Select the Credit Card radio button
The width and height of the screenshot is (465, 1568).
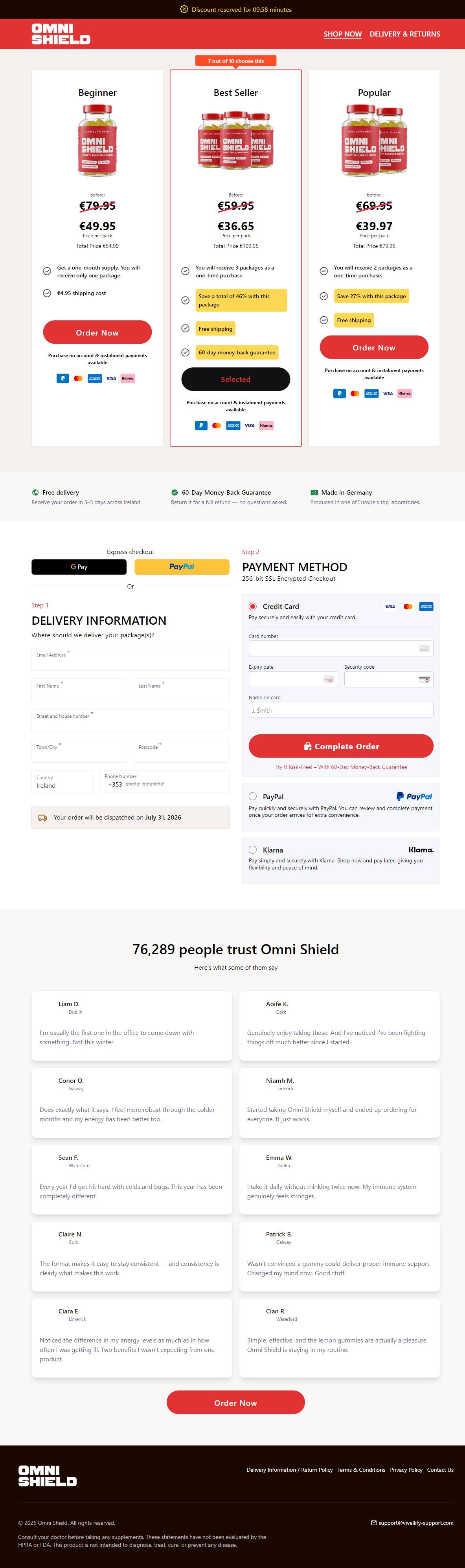tap(253, 606)
